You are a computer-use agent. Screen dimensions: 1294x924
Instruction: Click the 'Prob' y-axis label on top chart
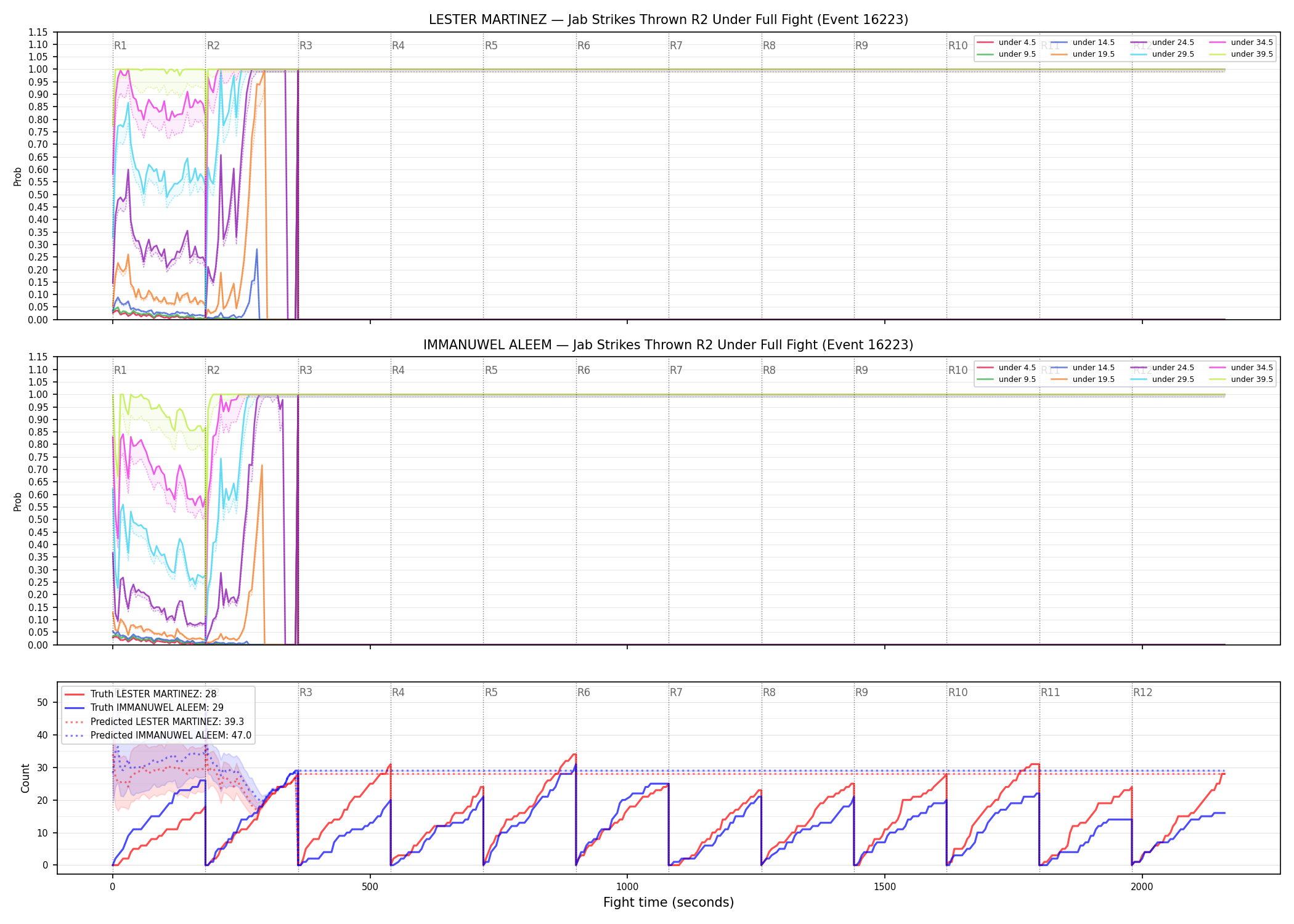pos(18,176)
